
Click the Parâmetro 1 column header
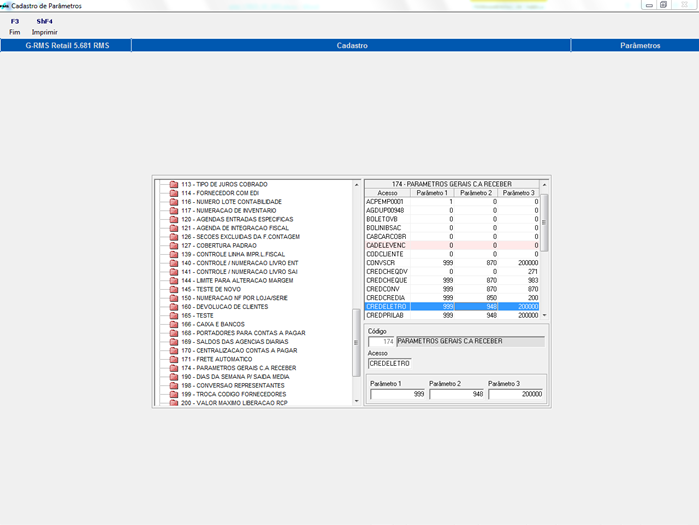pos(432,193)
